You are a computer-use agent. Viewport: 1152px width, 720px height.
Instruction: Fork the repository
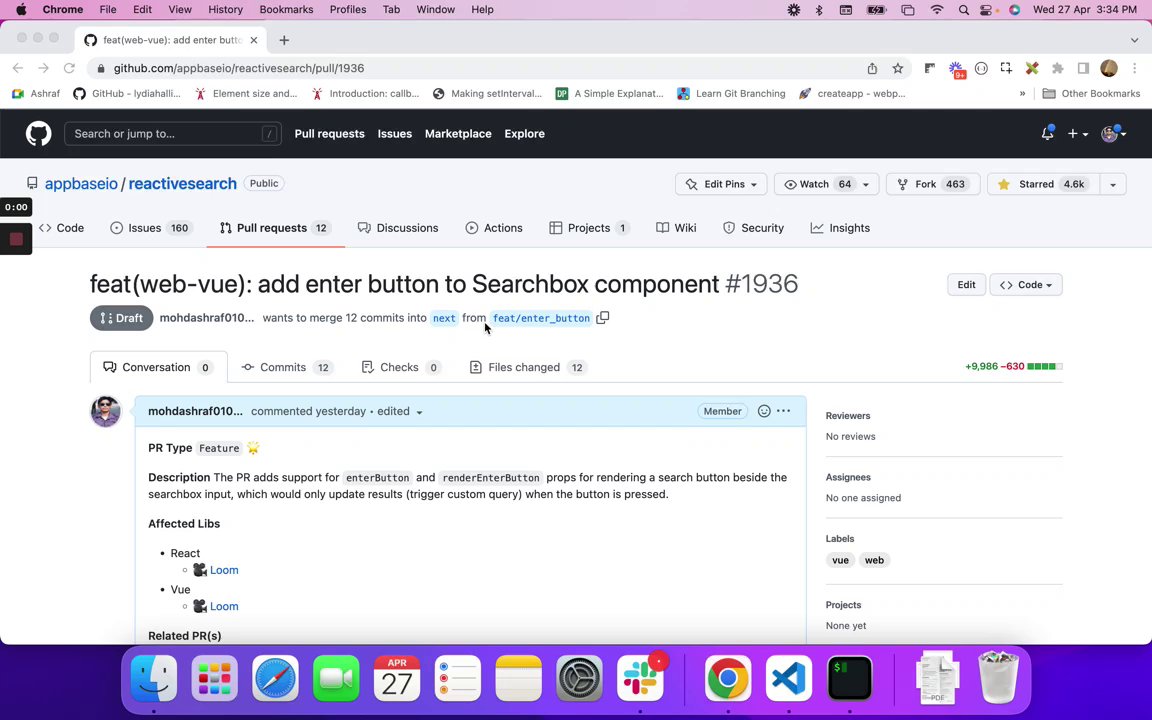click(x=933, y=184)
